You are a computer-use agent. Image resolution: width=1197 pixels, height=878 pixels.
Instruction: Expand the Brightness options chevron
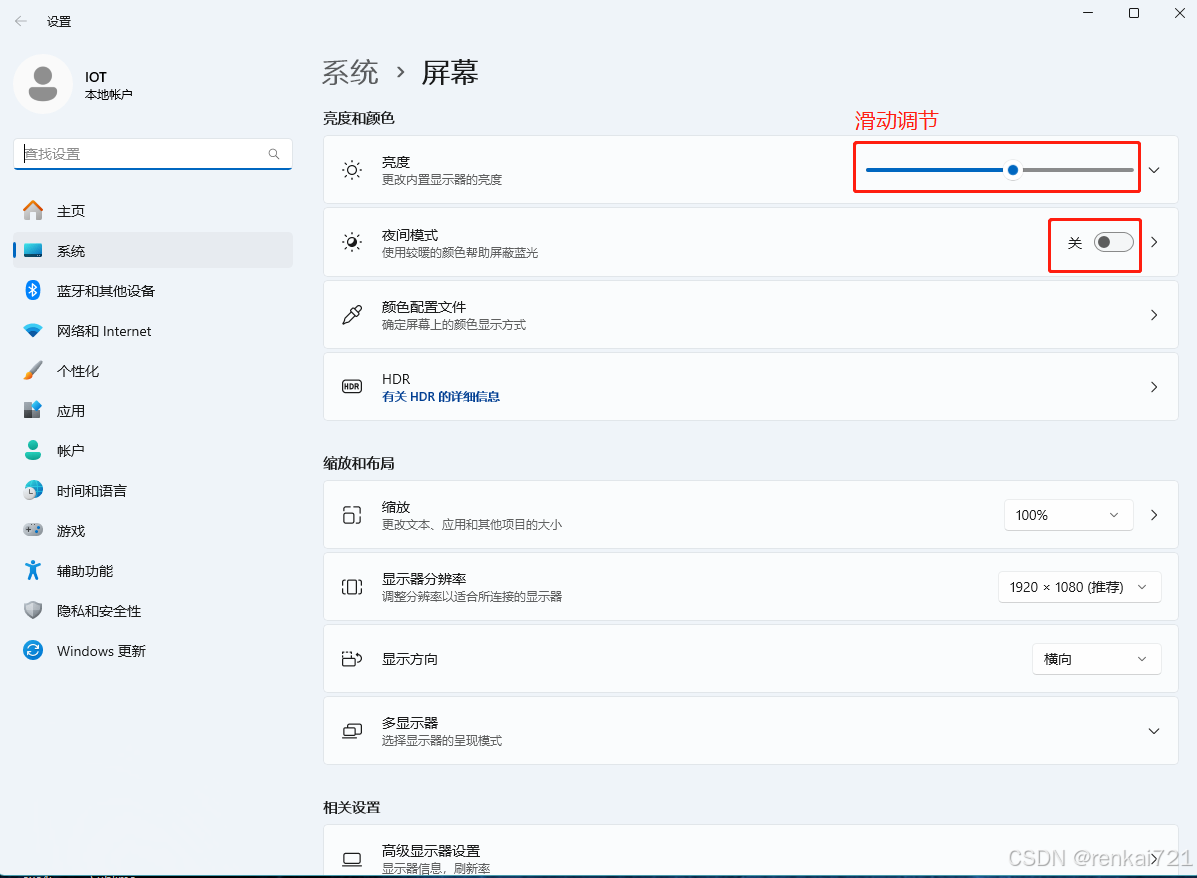1154,170
